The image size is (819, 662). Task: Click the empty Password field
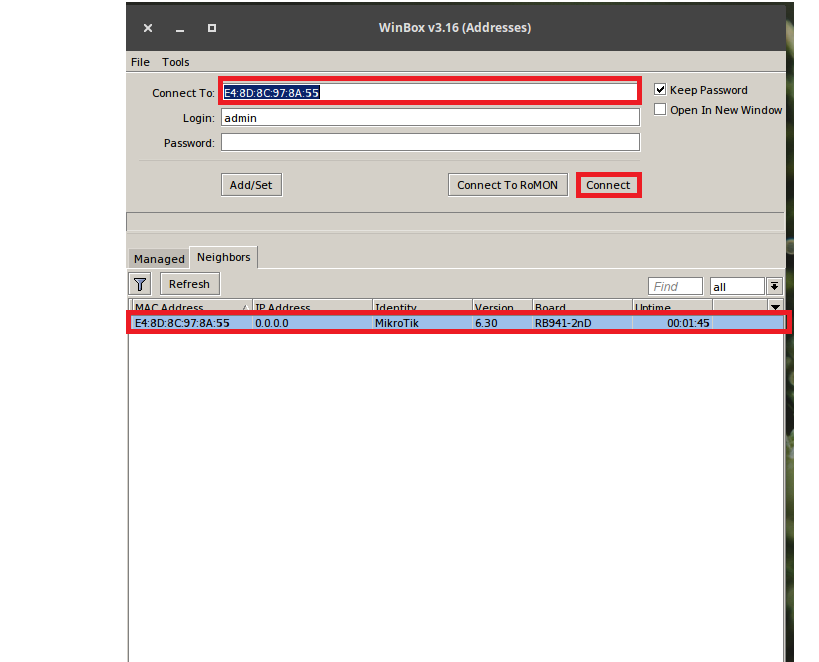tap(430, 141)
